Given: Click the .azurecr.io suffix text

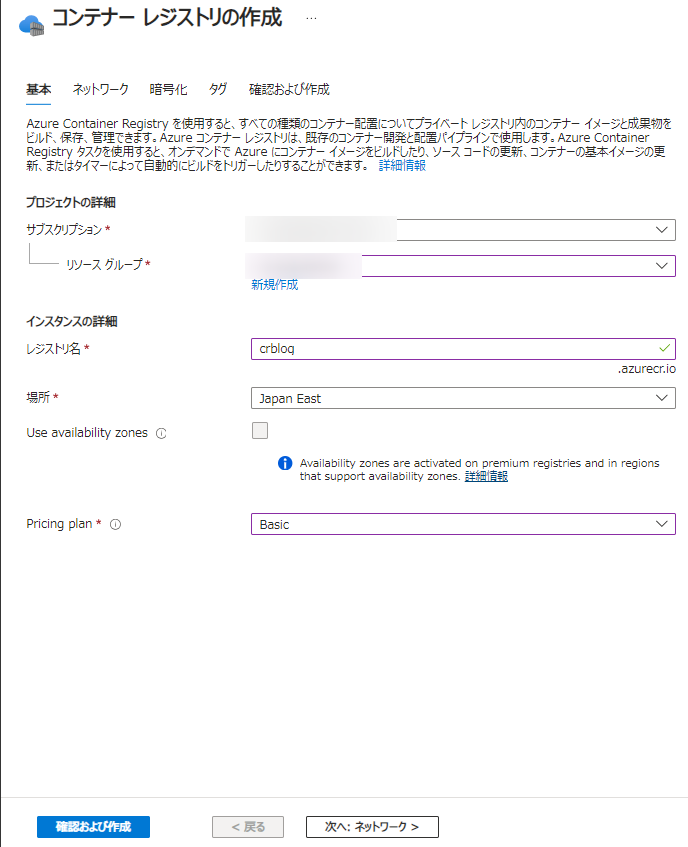Looking at the screenshot, I should [x=646, y=369].
